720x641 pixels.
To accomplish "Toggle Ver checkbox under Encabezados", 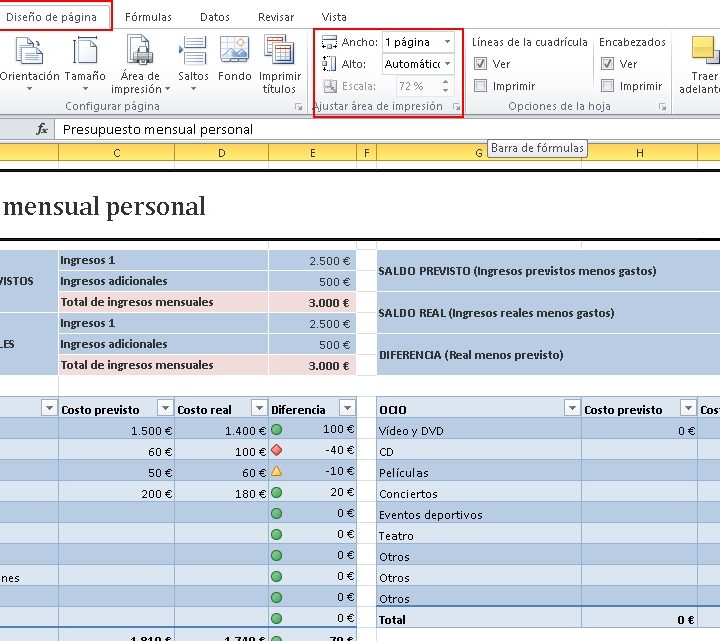I will tap(607, 64).
